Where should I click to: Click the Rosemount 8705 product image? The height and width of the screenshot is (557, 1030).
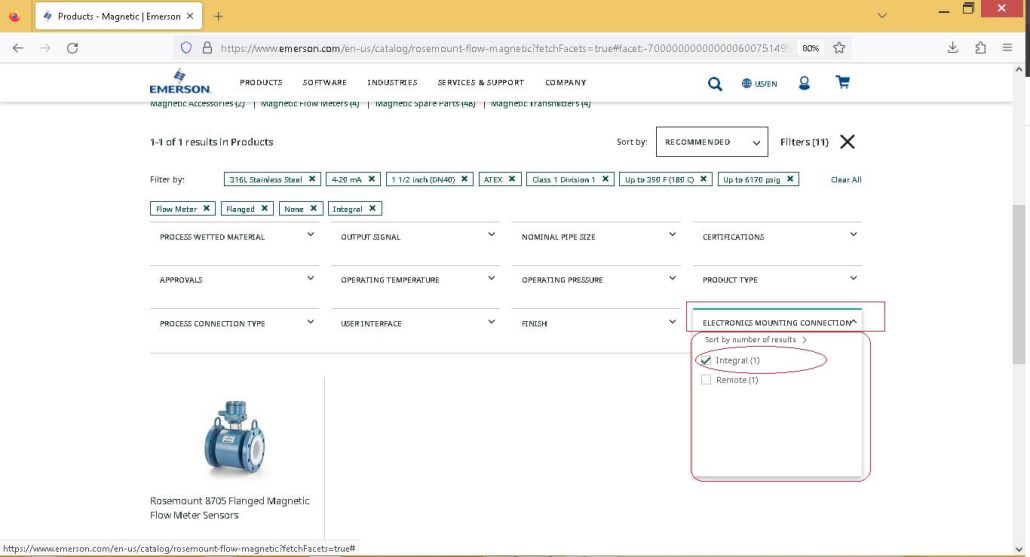[235, 437]
